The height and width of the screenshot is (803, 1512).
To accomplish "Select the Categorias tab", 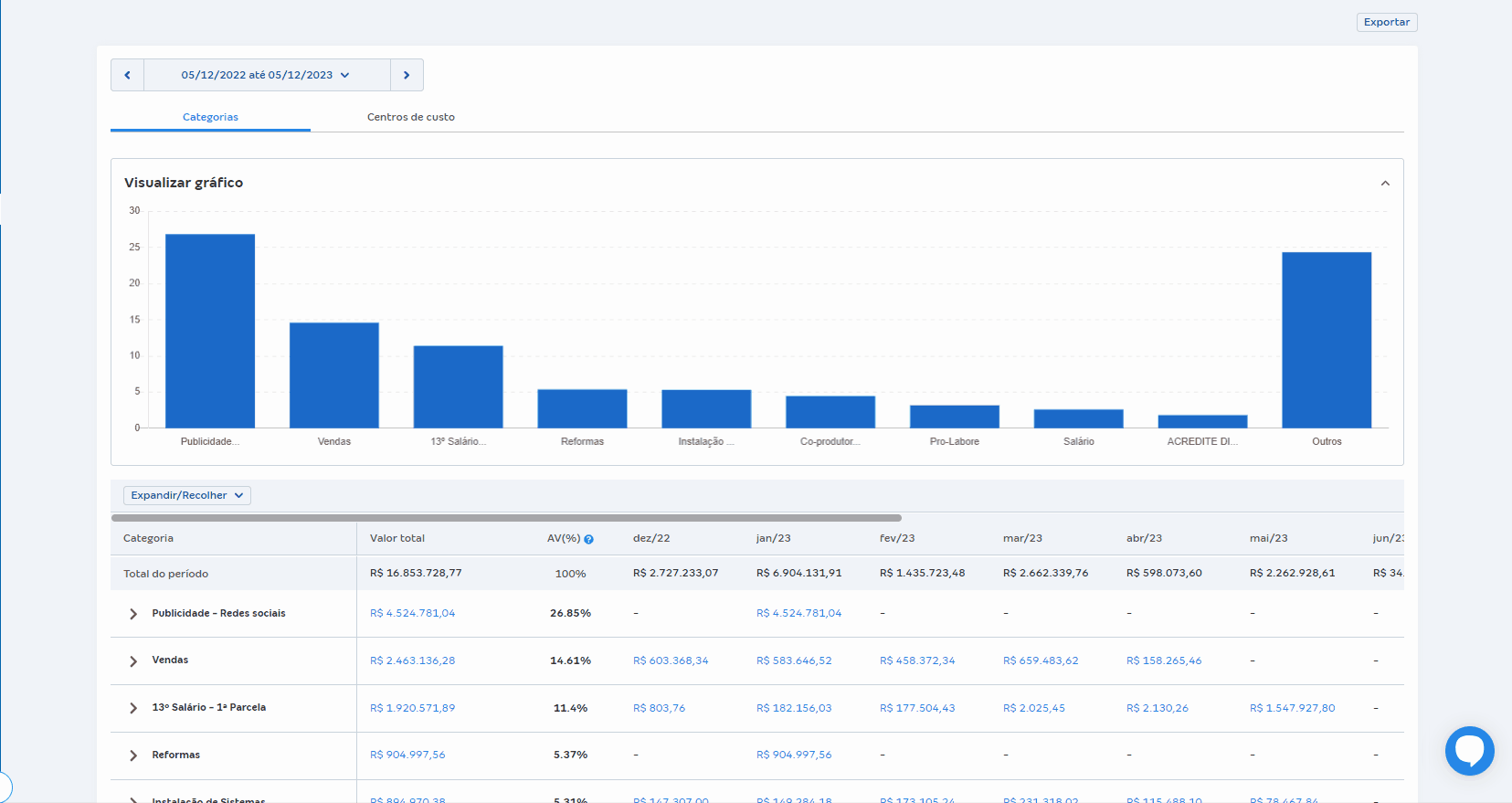I will point(210,117).
